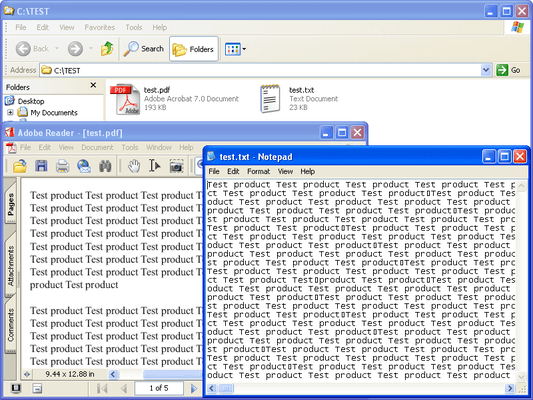Select the test.txt file icon

pyautogui.click(x=270, y=99)
